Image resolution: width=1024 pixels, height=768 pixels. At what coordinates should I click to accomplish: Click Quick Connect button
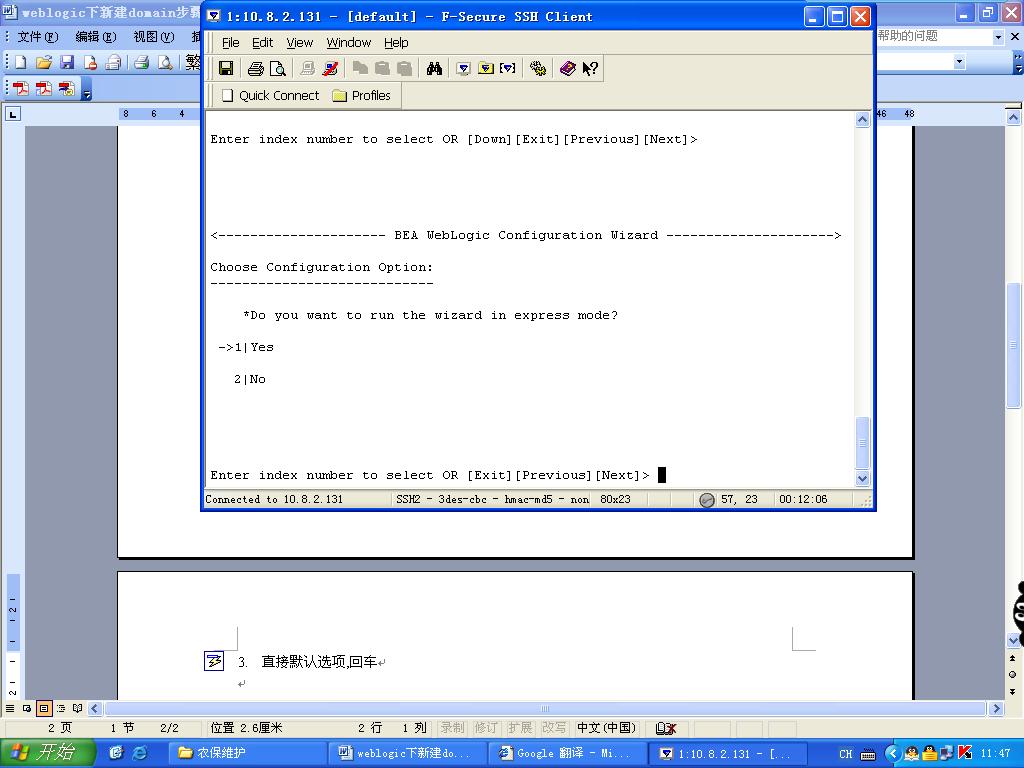coord(270,95)
